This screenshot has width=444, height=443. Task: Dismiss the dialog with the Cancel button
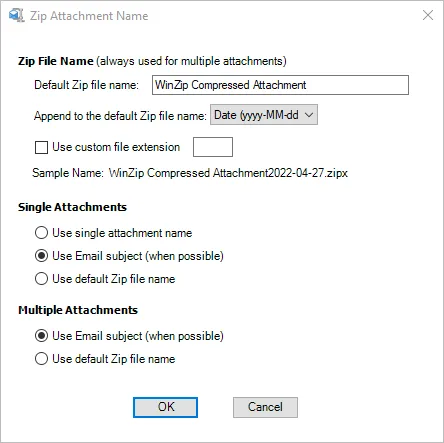pyautogui.click(x=265, y=407)
